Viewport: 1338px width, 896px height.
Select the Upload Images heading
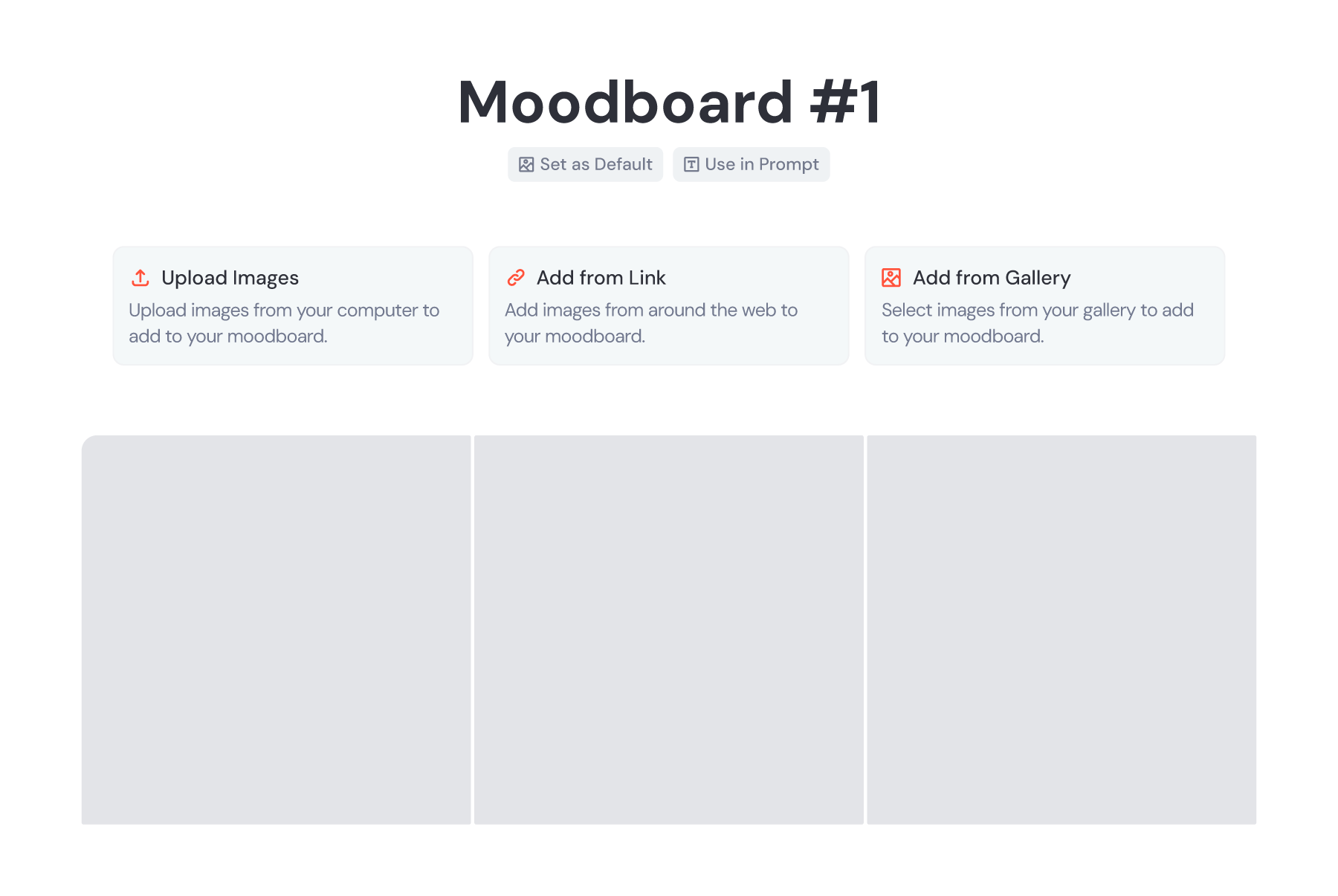[230, 278]
